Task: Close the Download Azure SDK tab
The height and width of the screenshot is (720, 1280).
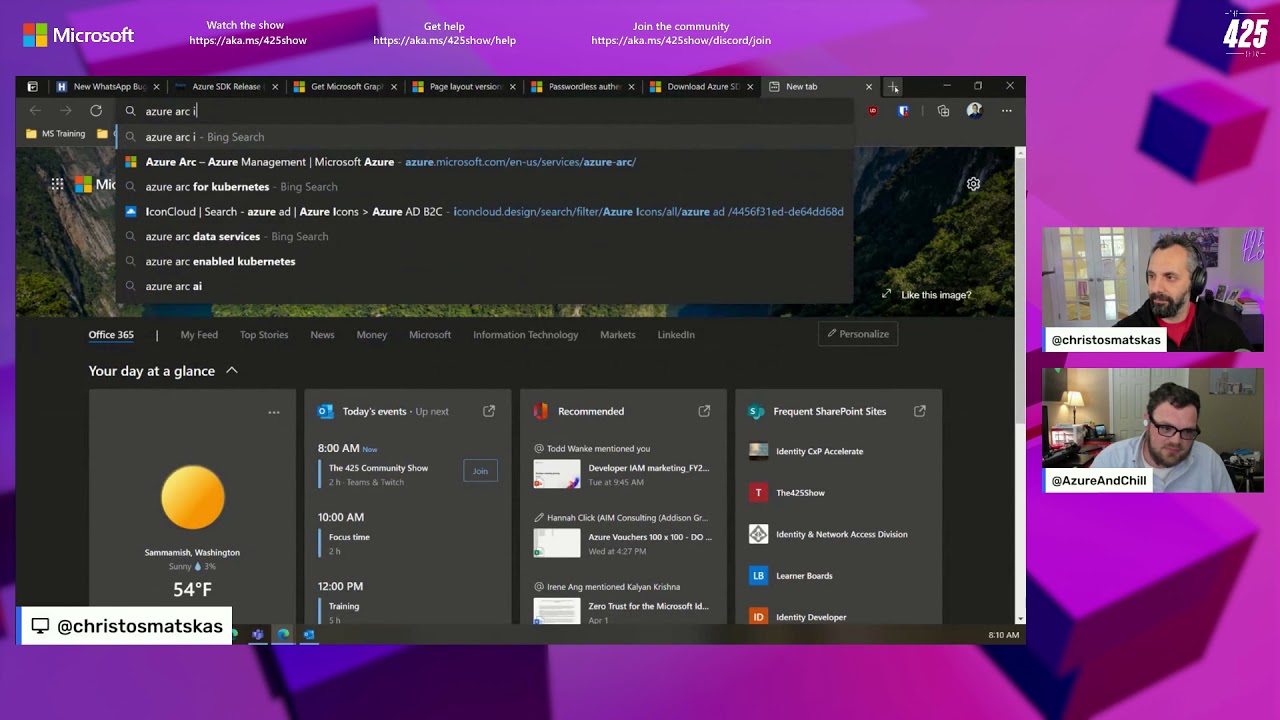Action: [750, 87]
